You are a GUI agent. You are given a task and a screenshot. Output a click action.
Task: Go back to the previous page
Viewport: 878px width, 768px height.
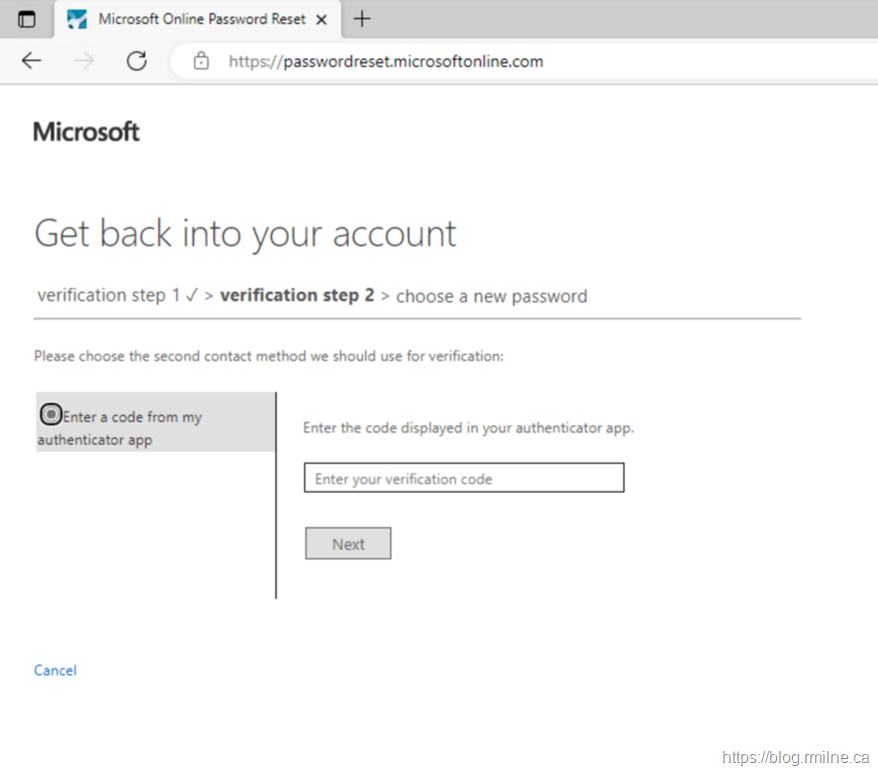(x=32, y=61)
